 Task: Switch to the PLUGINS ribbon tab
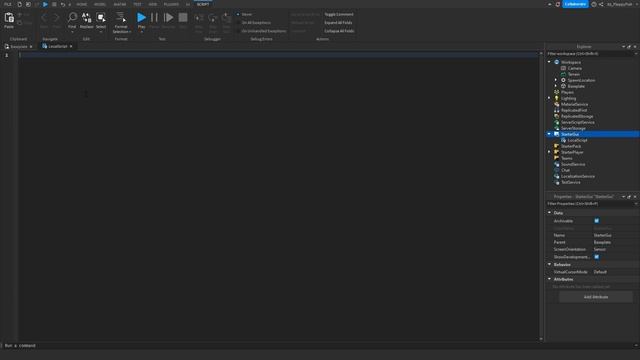(171, 4)
